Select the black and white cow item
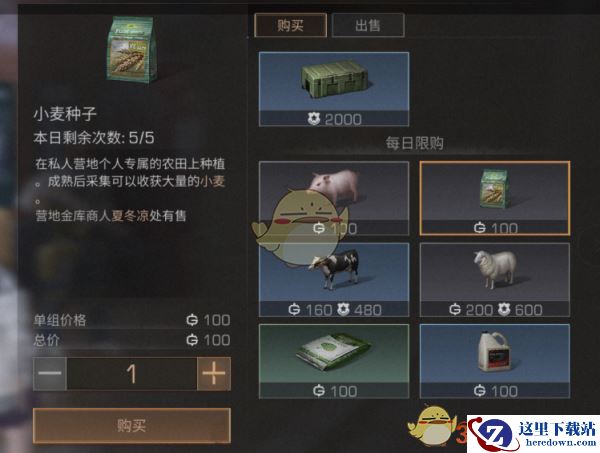This screenshot has width=600, height=453. [x=334, y=280]
